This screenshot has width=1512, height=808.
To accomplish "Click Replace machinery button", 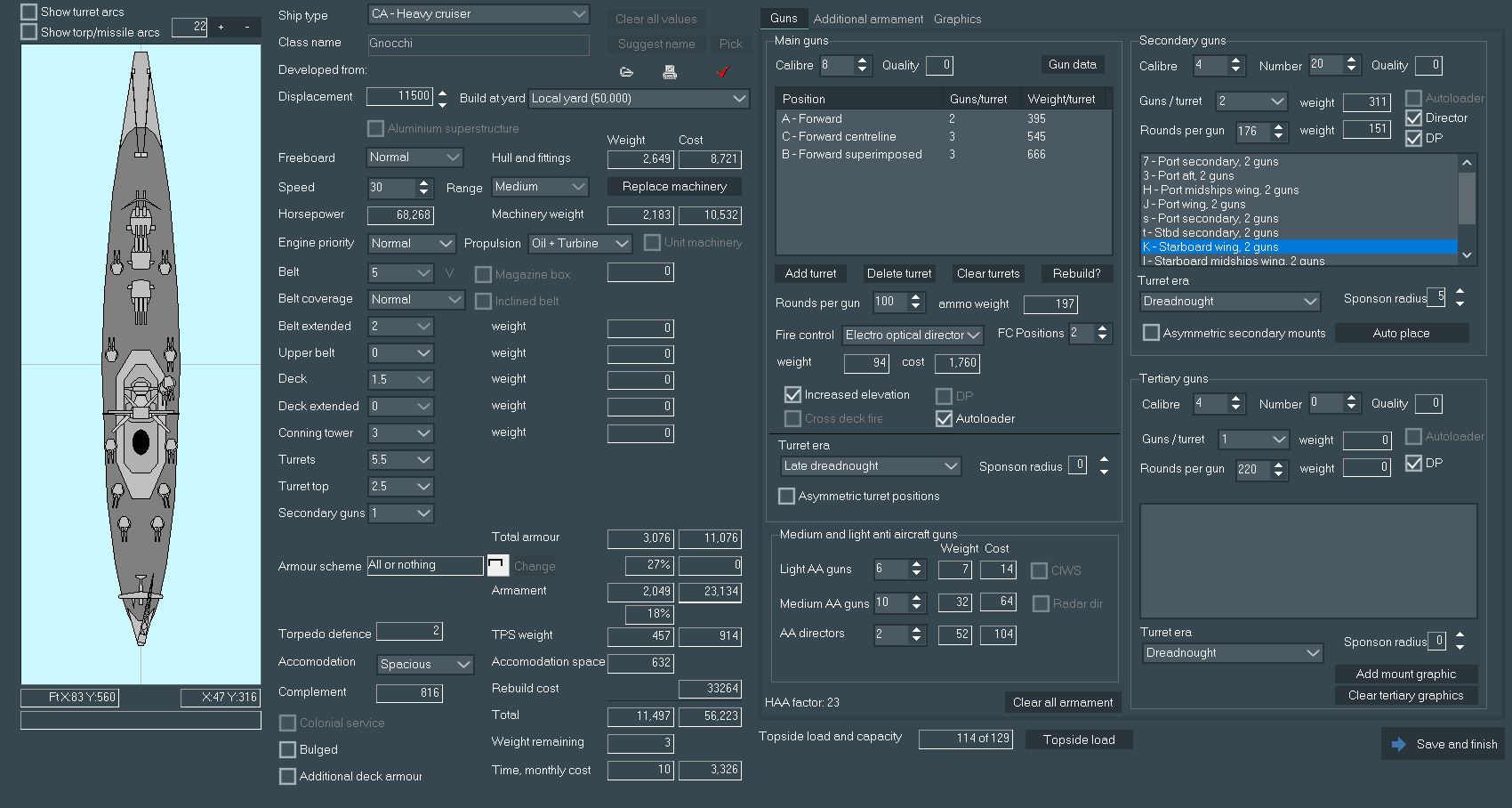I will [x=674, y=187].
